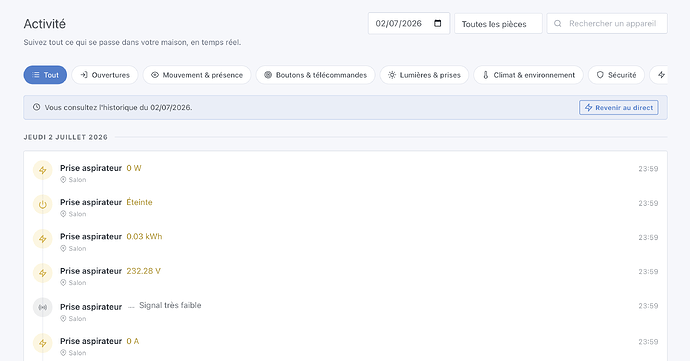Click the location pin icon under Éteinte event

click(x=63, y=214)
